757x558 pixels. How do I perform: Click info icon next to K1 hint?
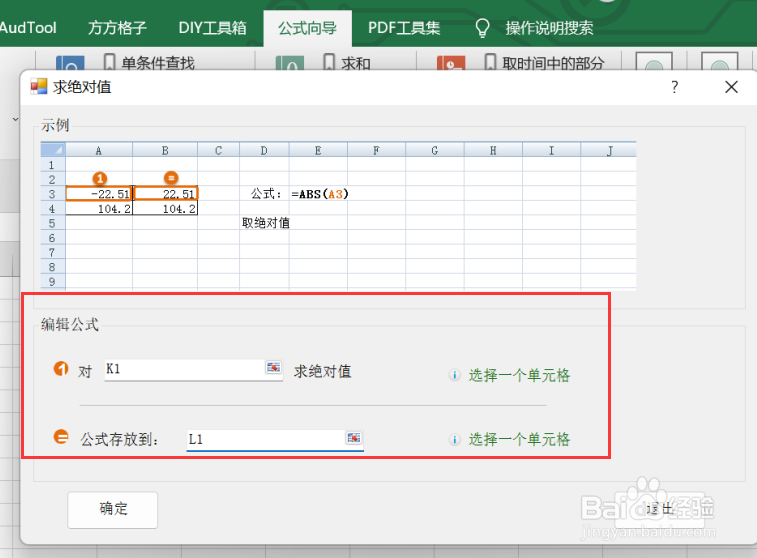[454, 375]
